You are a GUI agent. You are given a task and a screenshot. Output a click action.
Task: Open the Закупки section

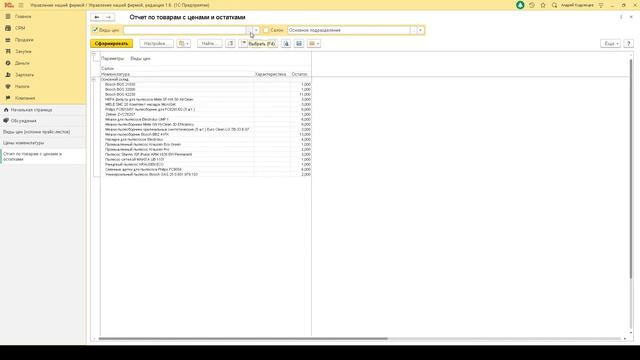(x=23, y=51)
